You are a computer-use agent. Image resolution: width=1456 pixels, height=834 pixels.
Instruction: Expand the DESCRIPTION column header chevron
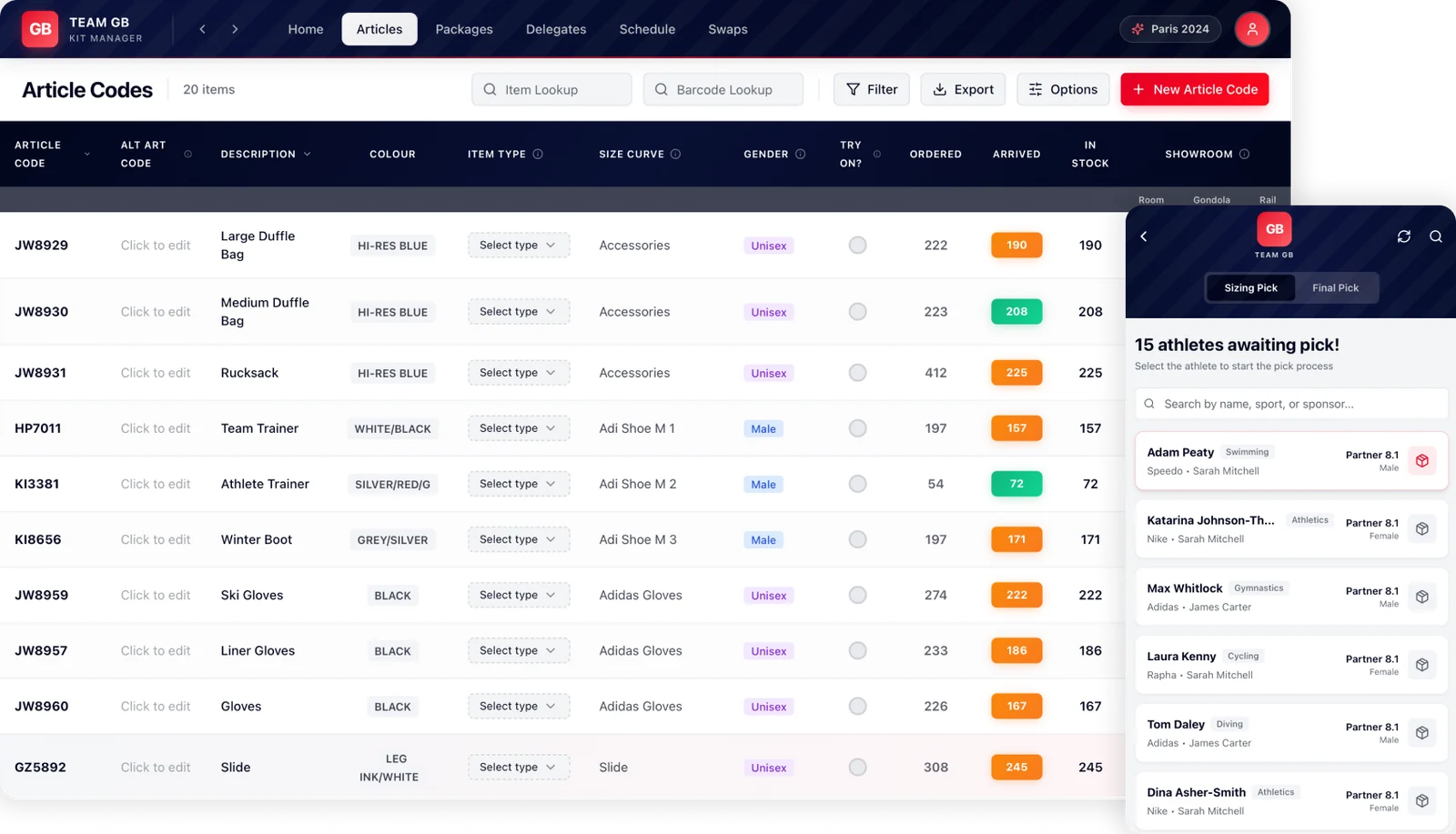point(307,154)
